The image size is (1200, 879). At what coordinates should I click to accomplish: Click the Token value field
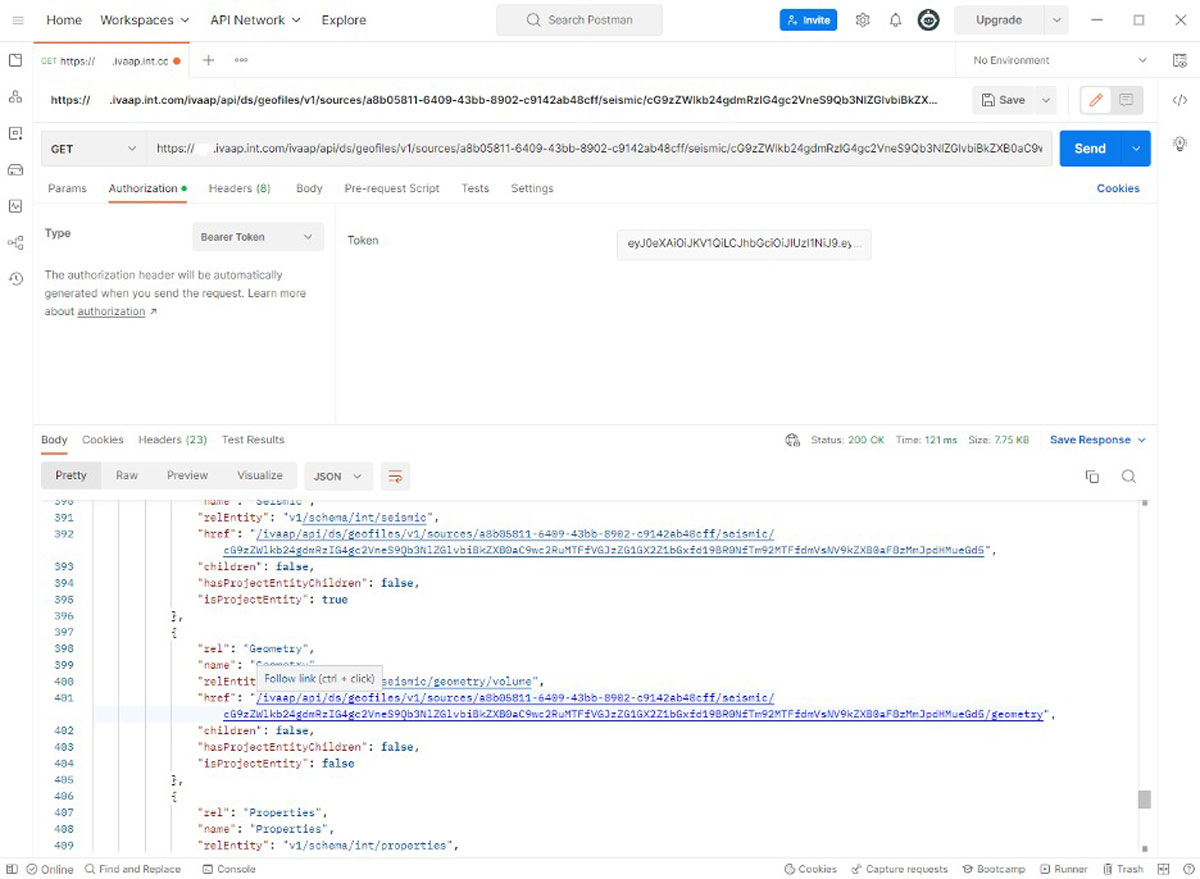(744, 245)
